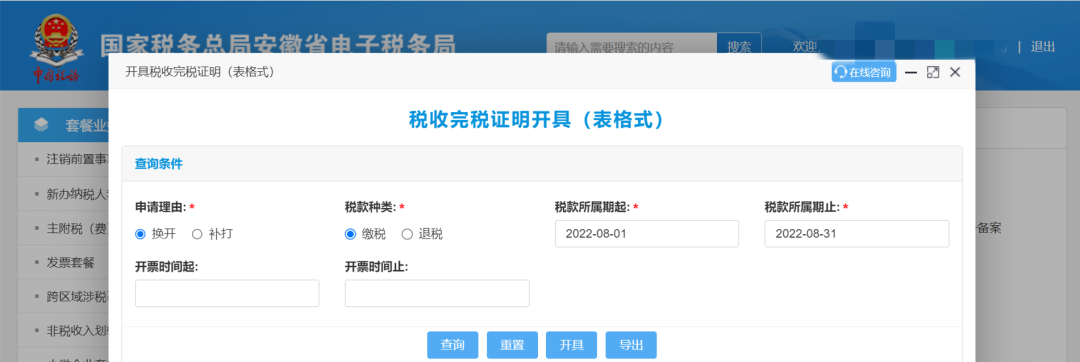This screenshot has height=362, width=1080.
Task: Choose 退税 tax type
Action: (406, 234)
